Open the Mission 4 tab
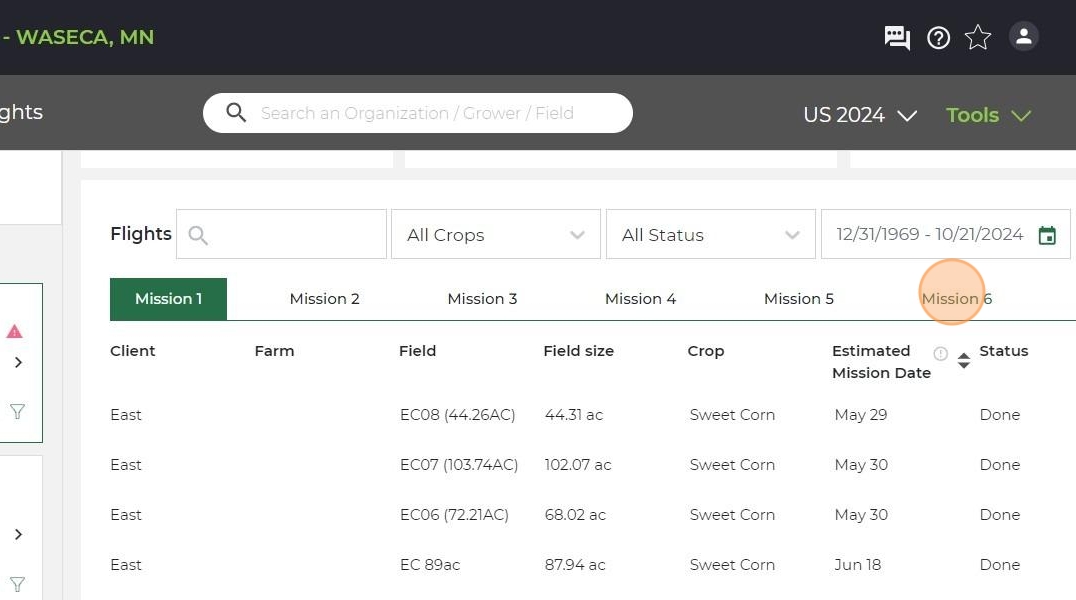Viewport: 1076px width, 600px height. [640, 299]
